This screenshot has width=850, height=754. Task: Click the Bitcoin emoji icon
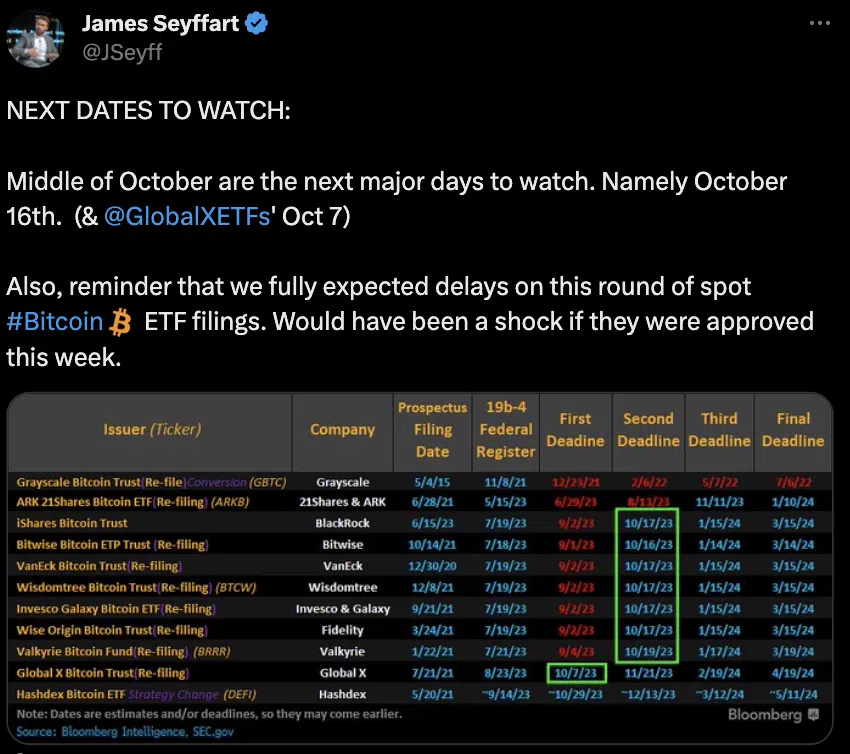(x=120, y=322)
